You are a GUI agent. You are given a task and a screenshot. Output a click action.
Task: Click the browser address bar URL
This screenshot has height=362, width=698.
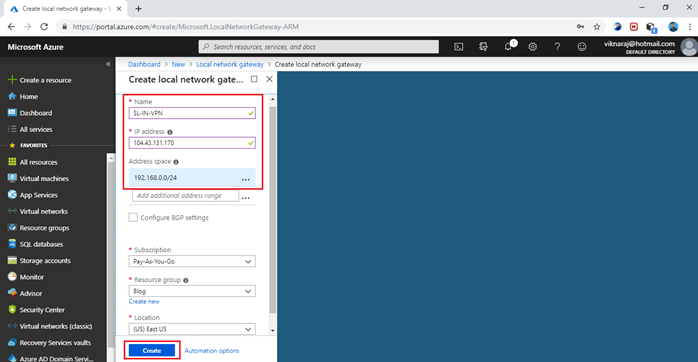(x=186, y=27)
